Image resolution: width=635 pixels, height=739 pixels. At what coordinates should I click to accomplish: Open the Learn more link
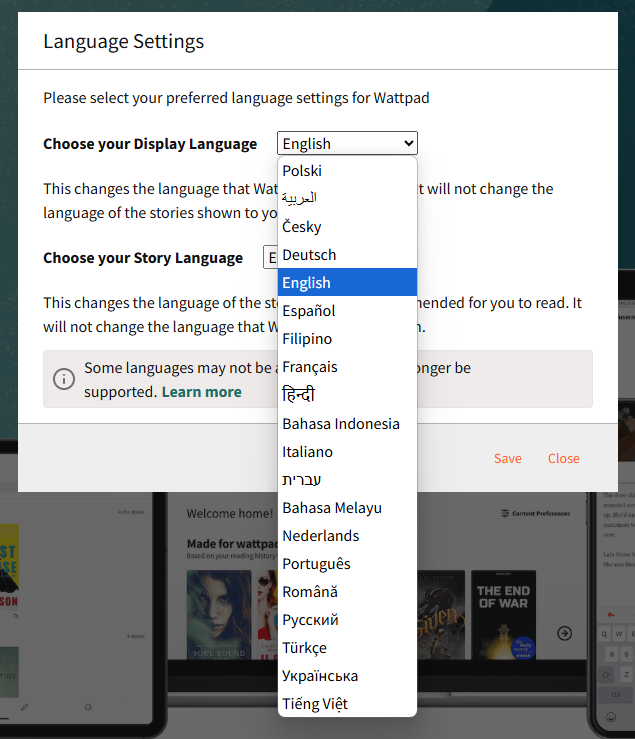[201, 392]
